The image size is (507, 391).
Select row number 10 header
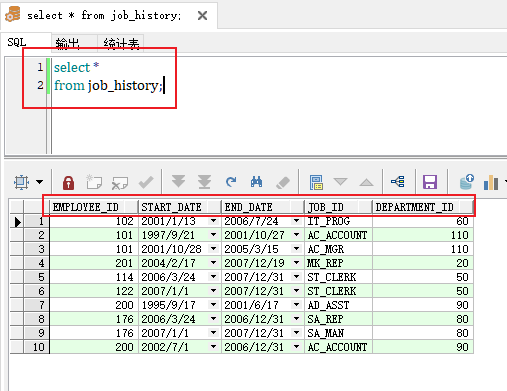37,347
